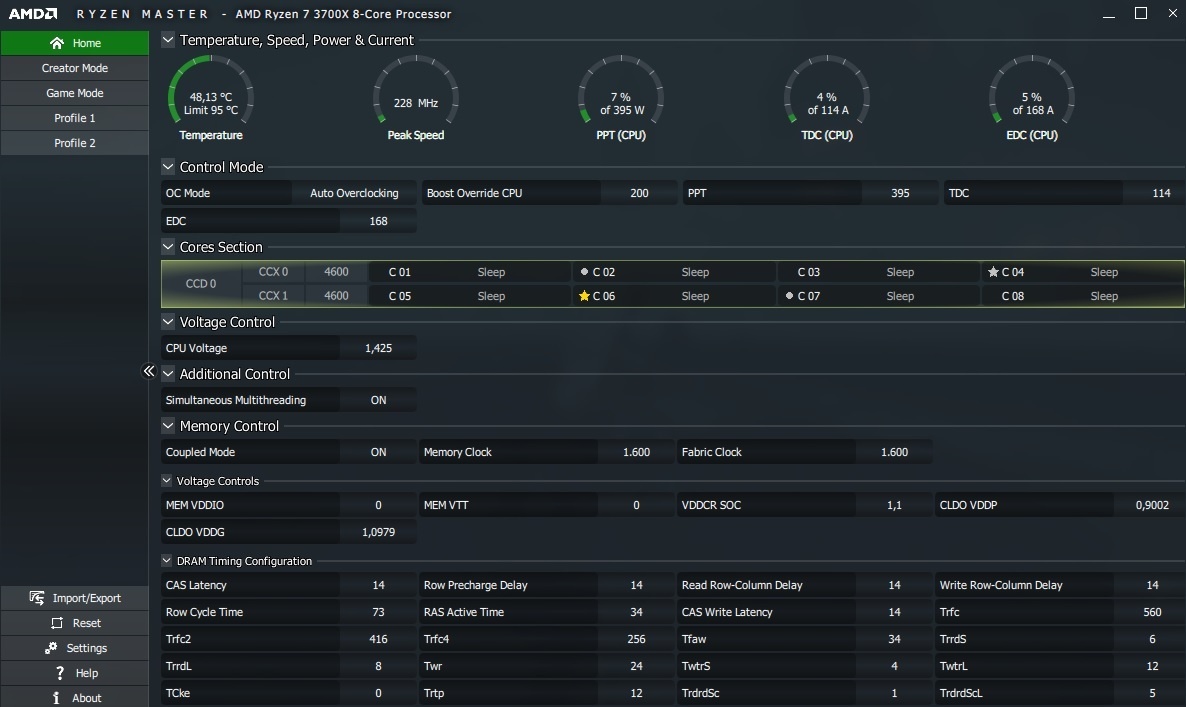Screen dimensions: 1186x707
Task: Collapse sidebar with double-chevron icon
Action: (149, 371)
